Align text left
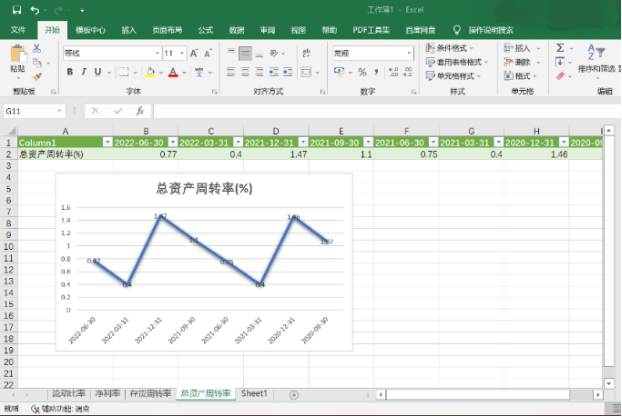622x417 pixels. [x=231, y=72]
